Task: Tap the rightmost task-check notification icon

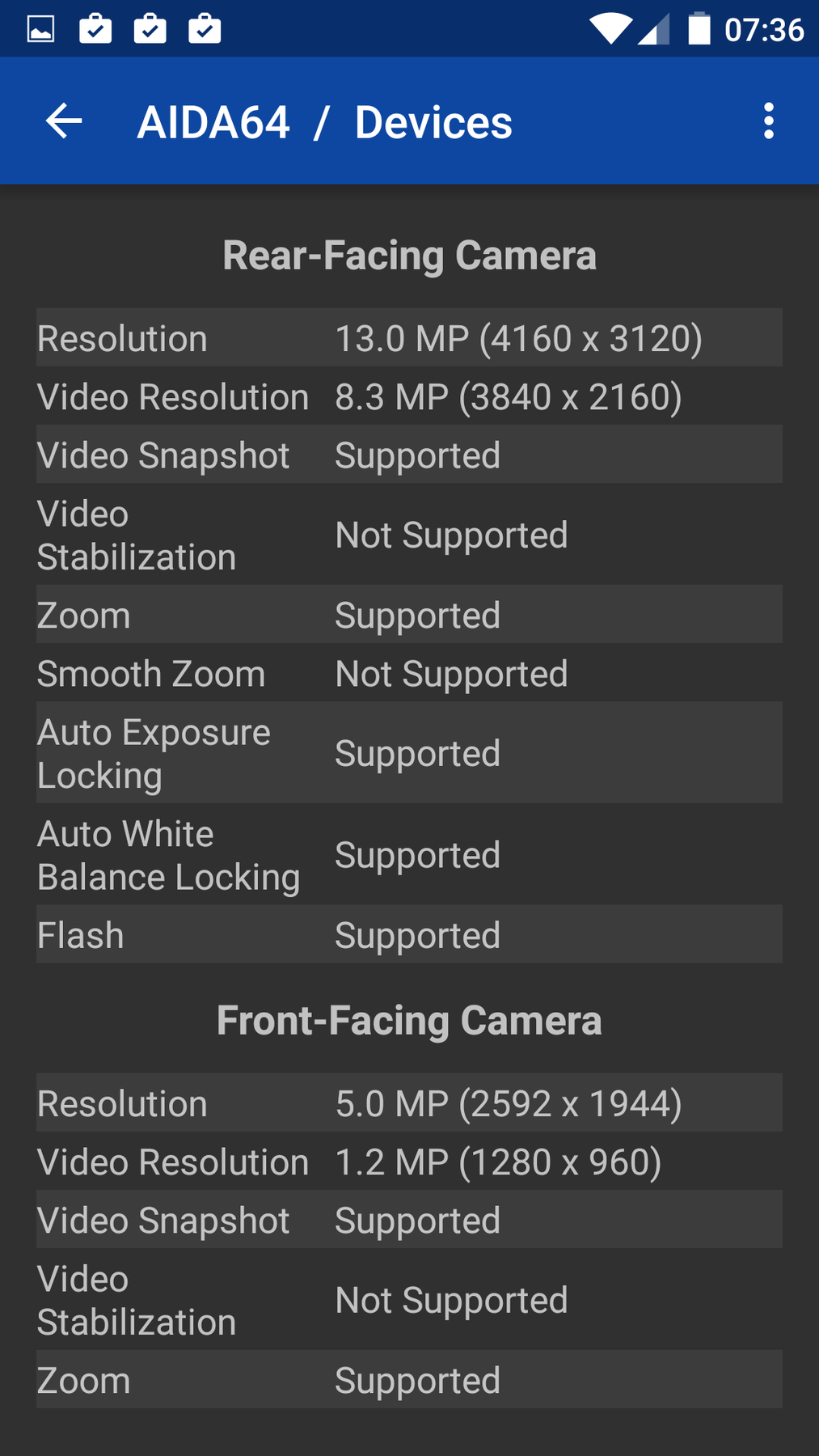Action: pyautogui.click(x=205, y=29)
